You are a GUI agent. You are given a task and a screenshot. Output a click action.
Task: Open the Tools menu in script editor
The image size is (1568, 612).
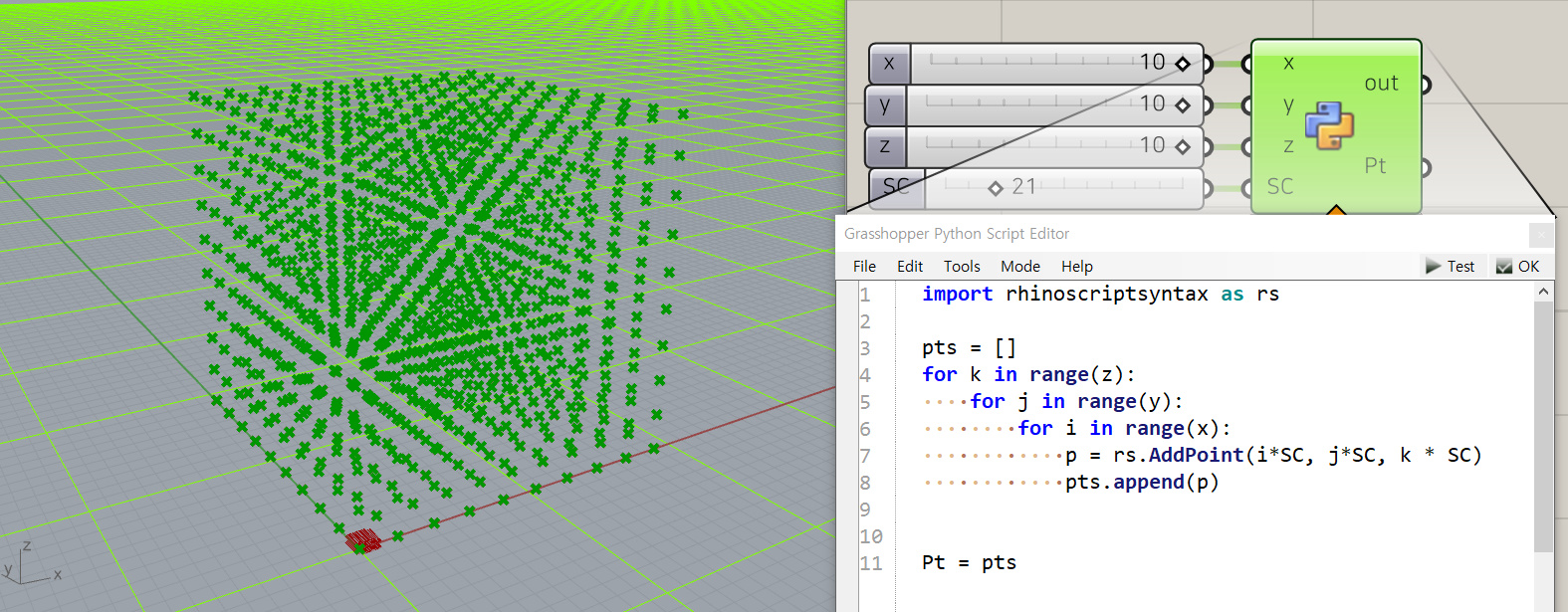click(962, 266)
